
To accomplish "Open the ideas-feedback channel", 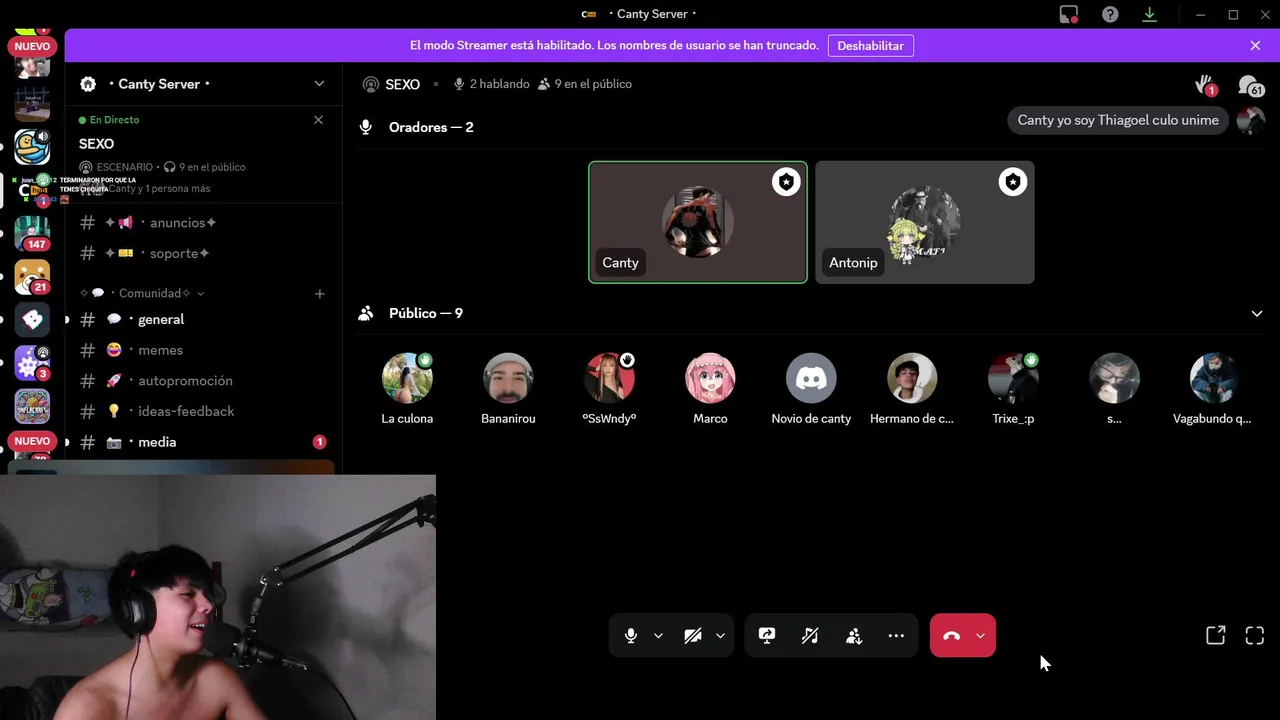I will (x=203, y=411).
